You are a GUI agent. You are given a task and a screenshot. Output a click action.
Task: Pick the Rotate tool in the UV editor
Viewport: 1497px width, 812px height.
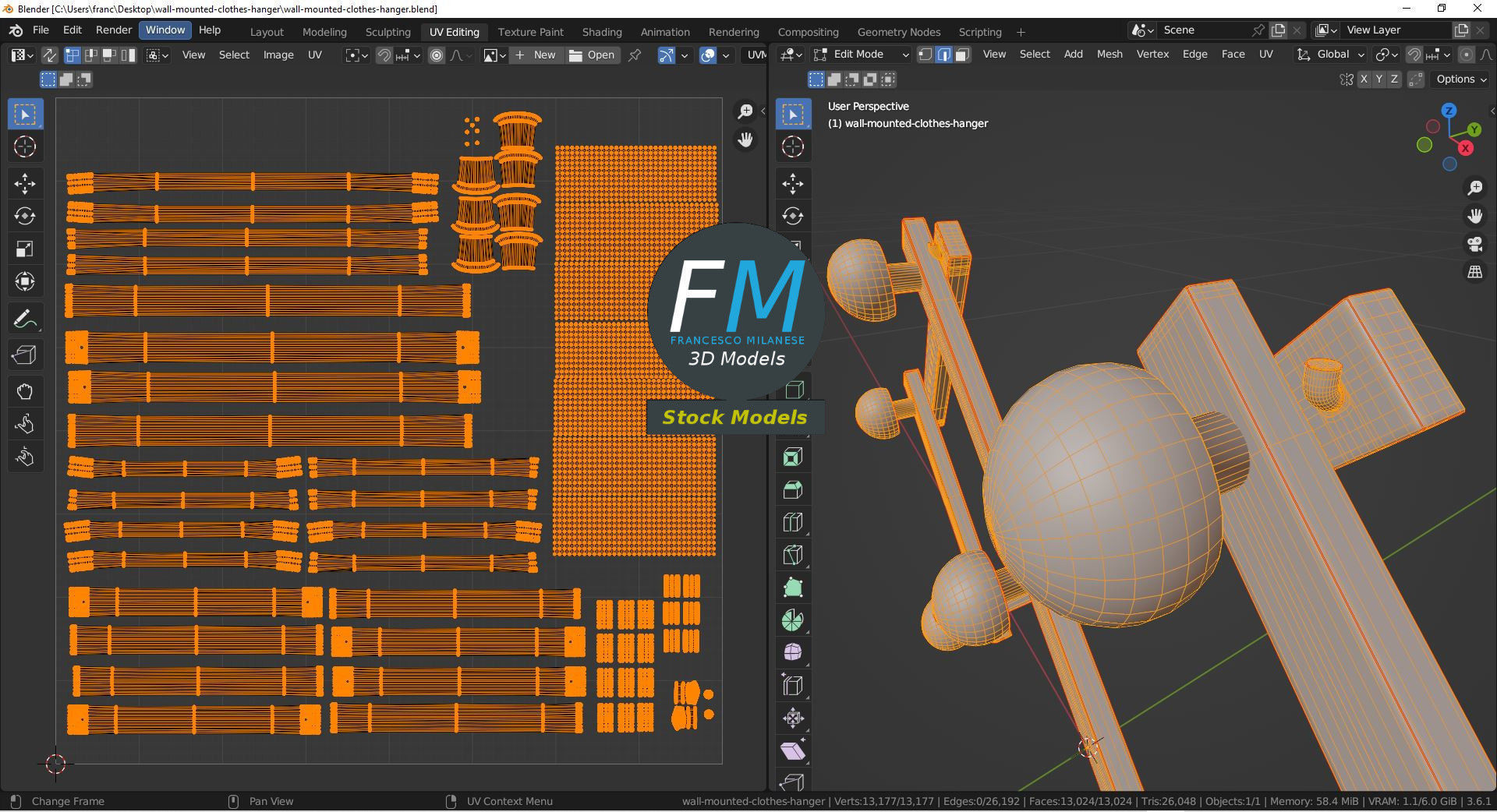(25, 216)
